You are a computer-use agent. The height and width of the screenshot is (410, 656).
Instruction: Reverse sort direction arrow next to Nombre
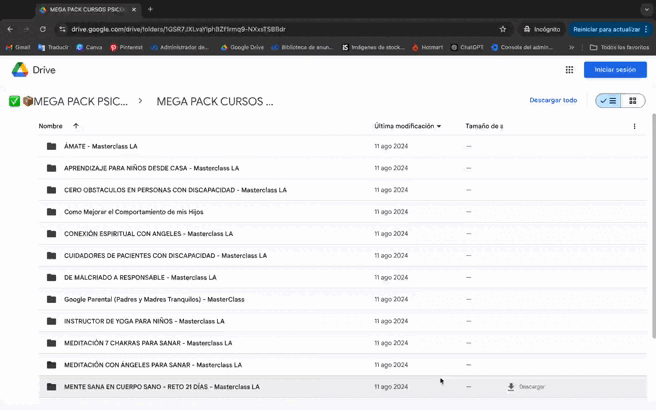coord(75,126)
